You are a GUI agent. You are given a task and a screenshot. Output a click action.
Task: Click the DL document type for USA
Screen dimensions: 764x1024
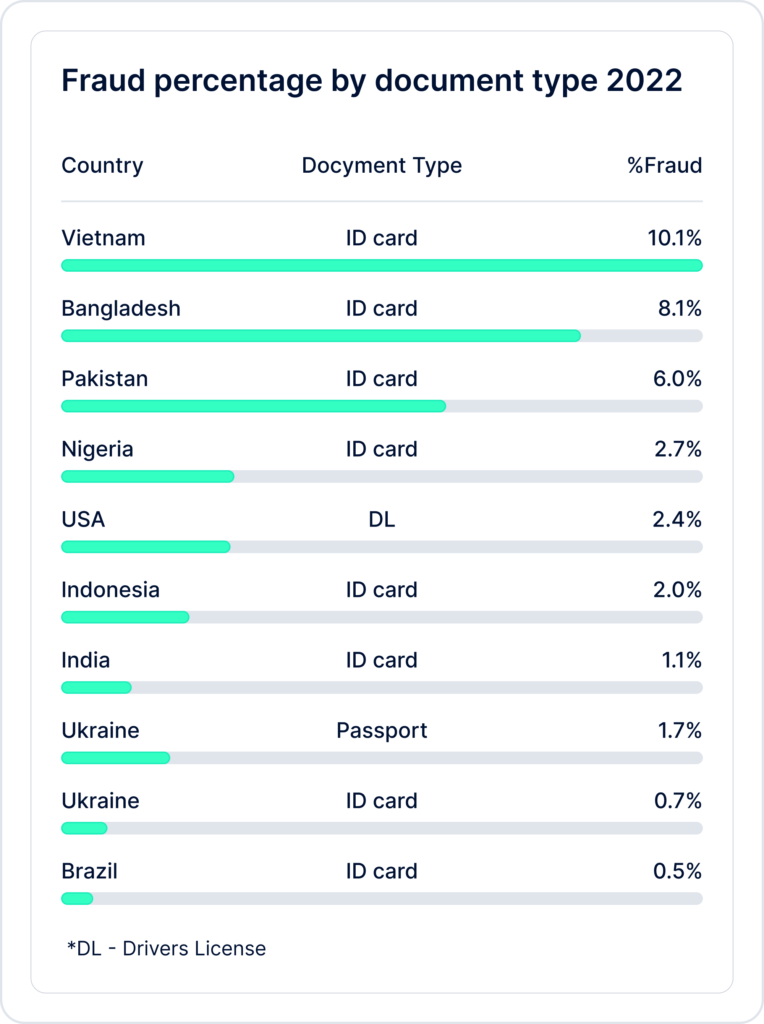click(381, 519)
